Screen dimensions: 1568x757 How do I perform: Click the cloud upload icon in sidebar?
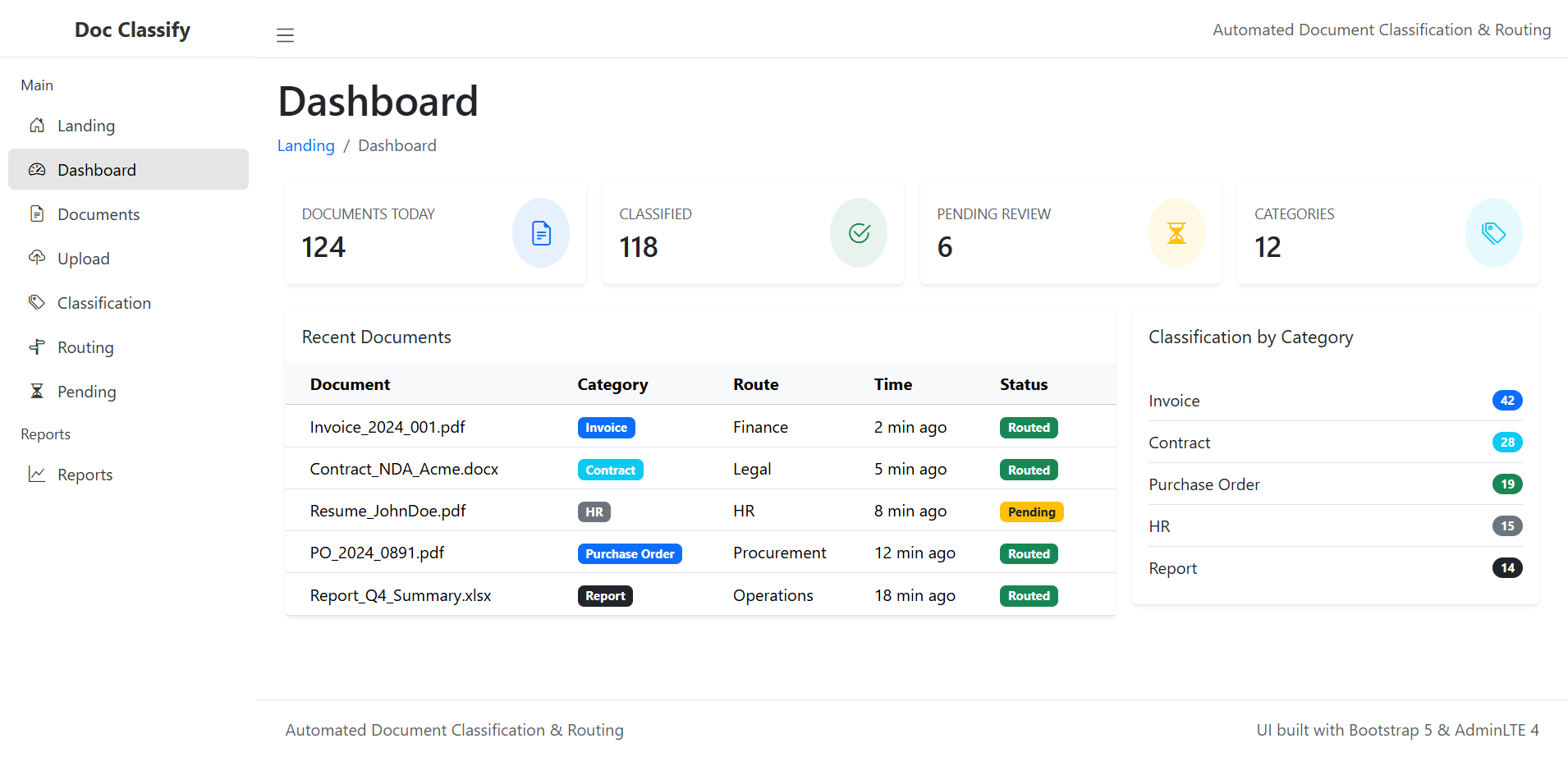(37, 258)
